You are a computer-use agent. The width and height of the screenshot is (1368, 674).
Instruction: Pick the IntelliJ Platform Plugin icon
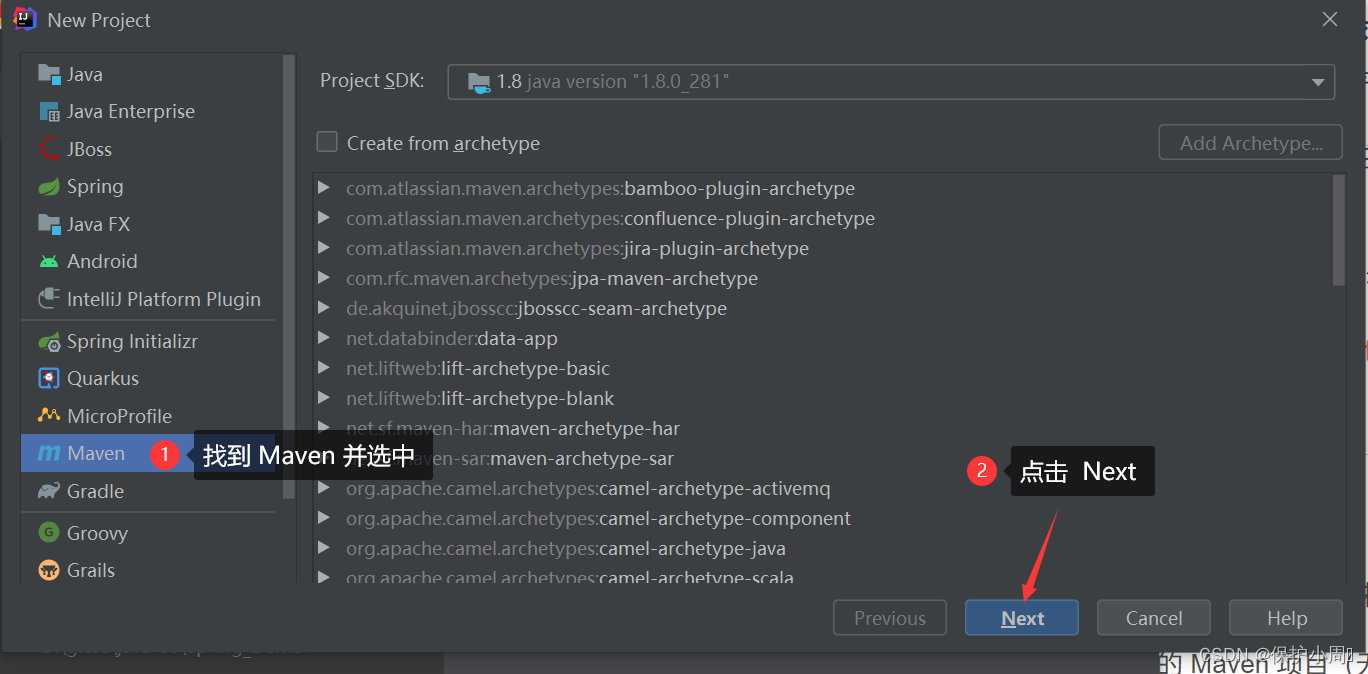point(49,299)
